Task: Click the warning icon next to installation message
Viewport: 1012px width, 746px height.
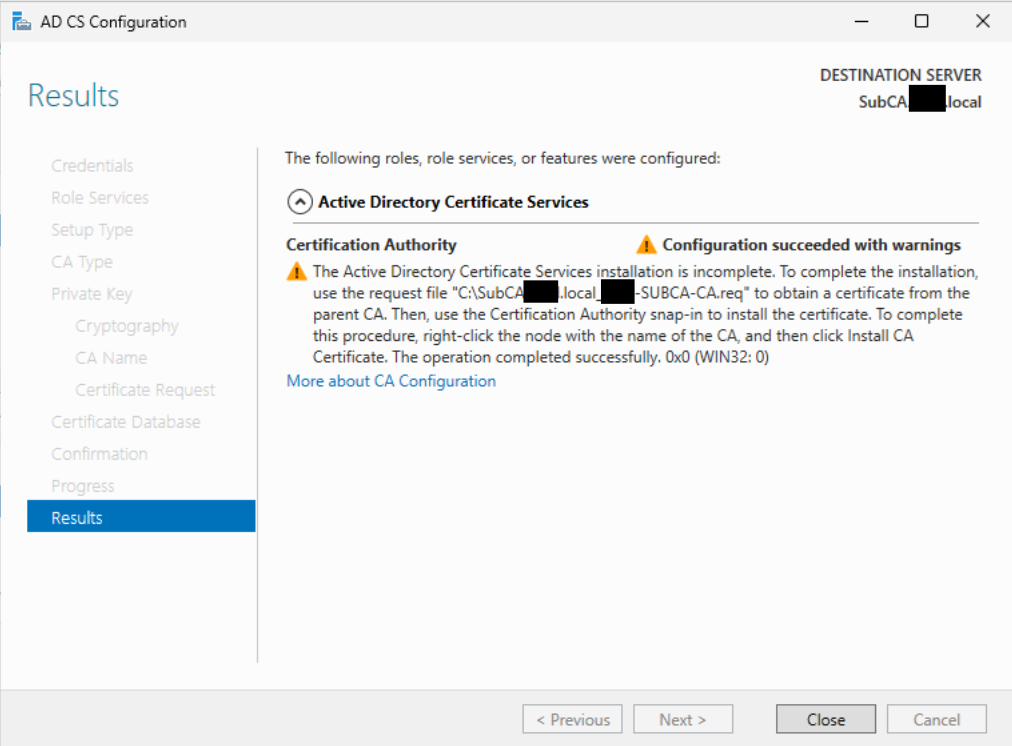Action: tap(296, 271)
